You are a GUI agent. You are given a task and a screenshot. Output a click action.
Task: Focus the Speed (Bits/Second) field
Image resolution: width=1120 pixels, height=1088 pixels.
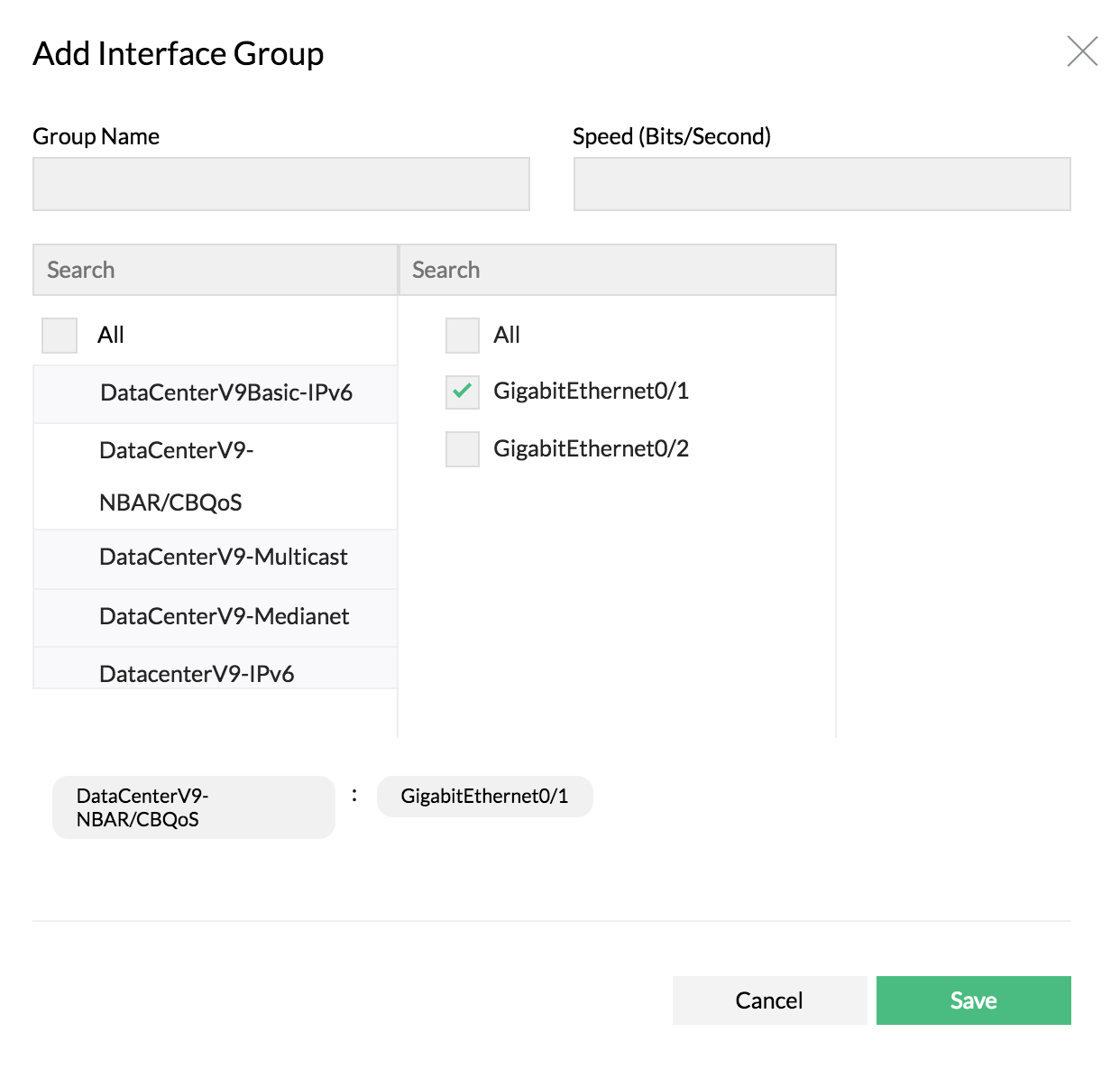coord(821,183)
